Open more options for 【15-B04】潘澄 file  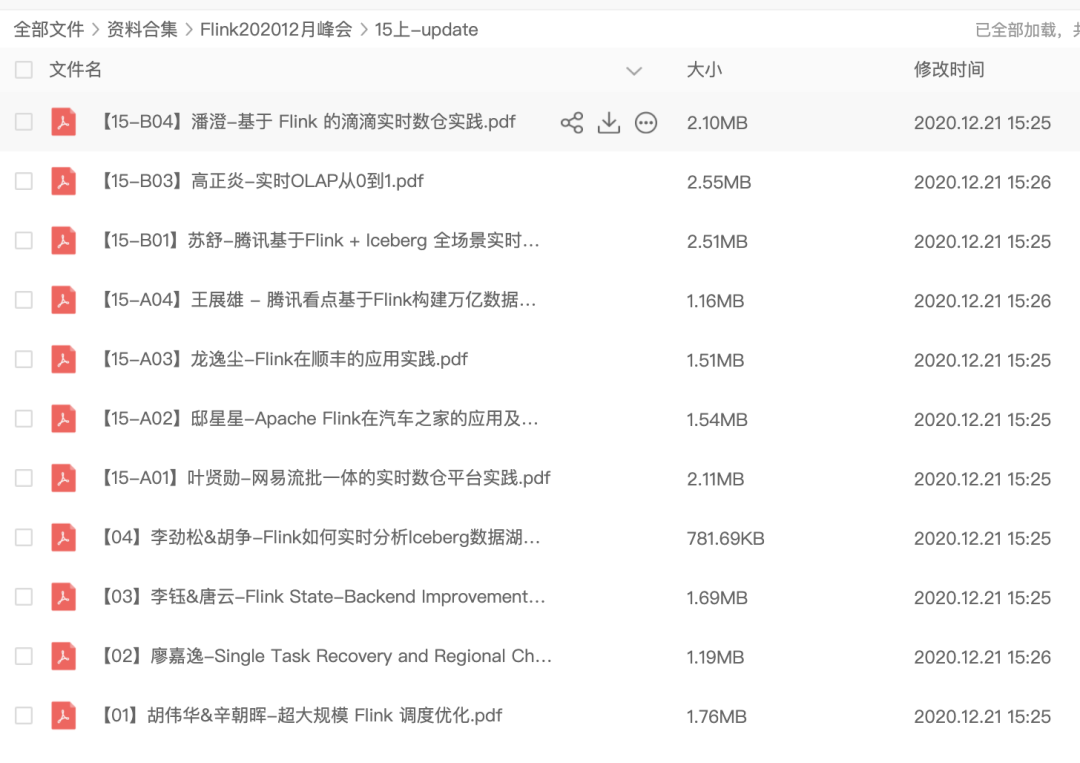[x=646, y=123]
